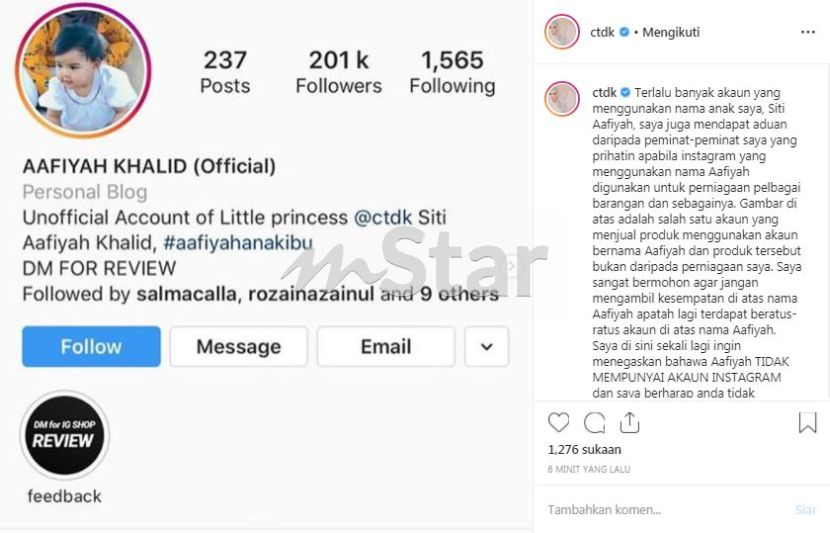Expand suggested accounts chevron dropdown

(x=486, y=347)
